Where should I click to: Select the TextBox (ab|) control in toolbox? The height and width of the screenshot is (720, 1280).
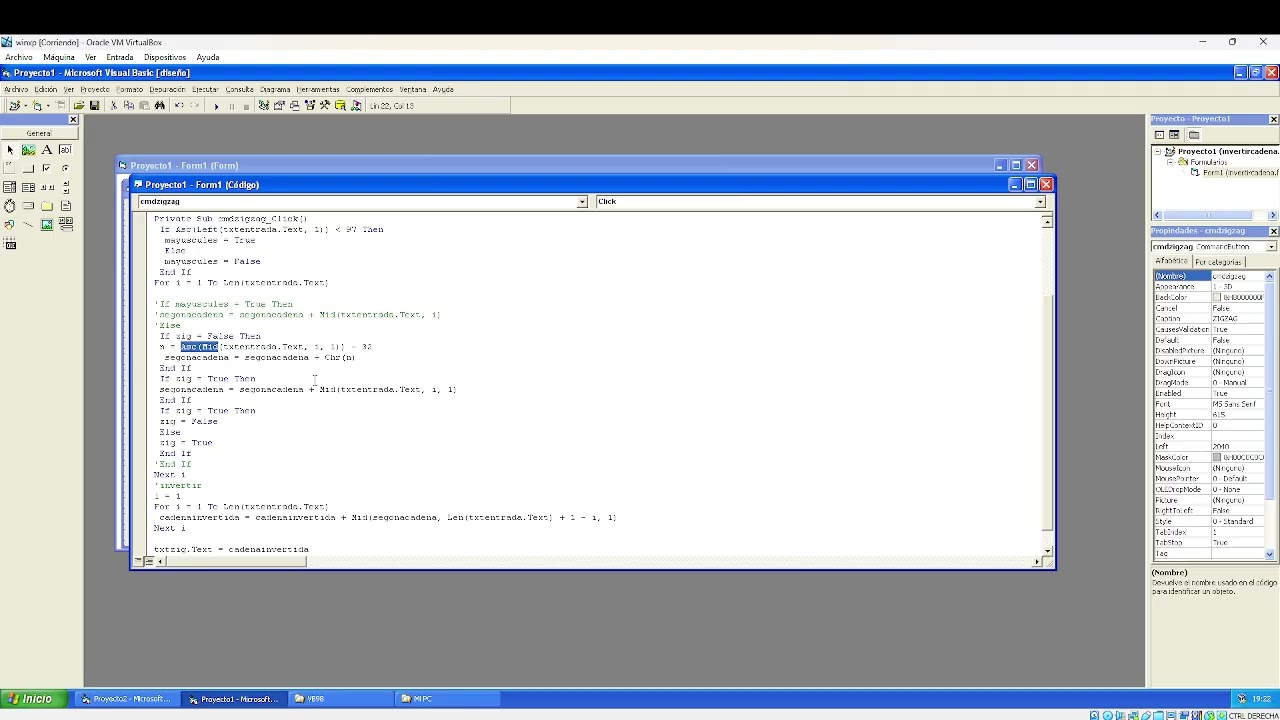65,150
